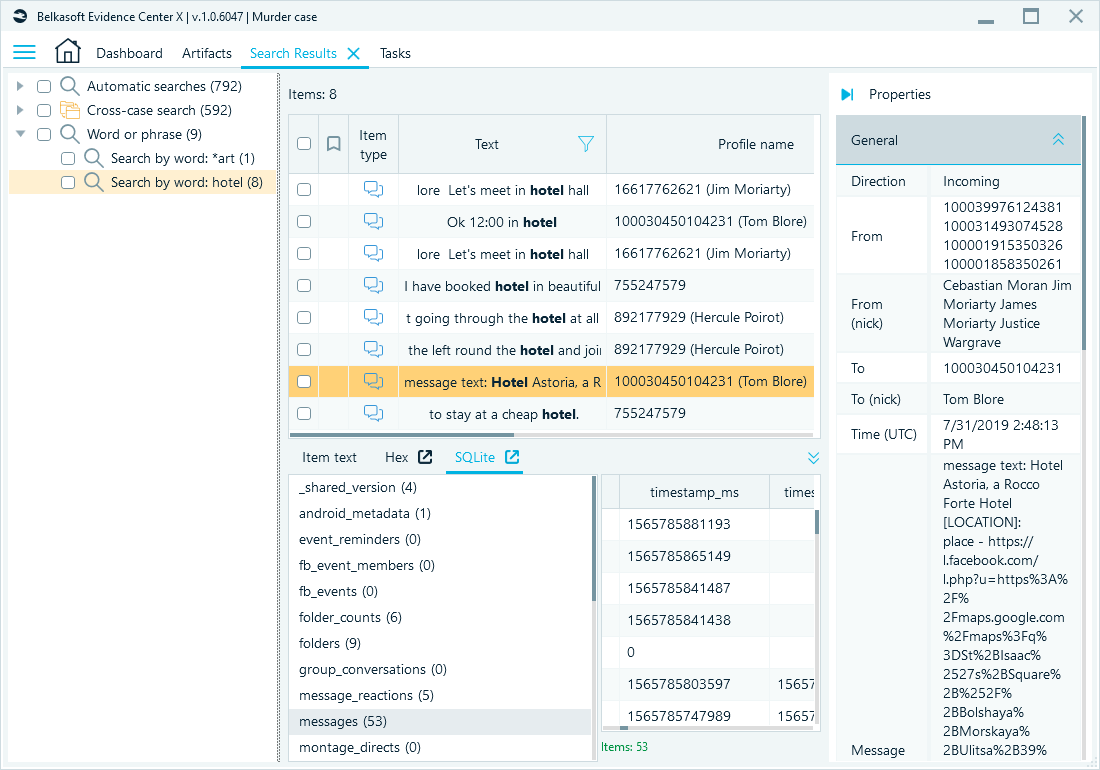
Task: Click the SQLite table list vertical scrollbar
Action: [x=594, y=539]
